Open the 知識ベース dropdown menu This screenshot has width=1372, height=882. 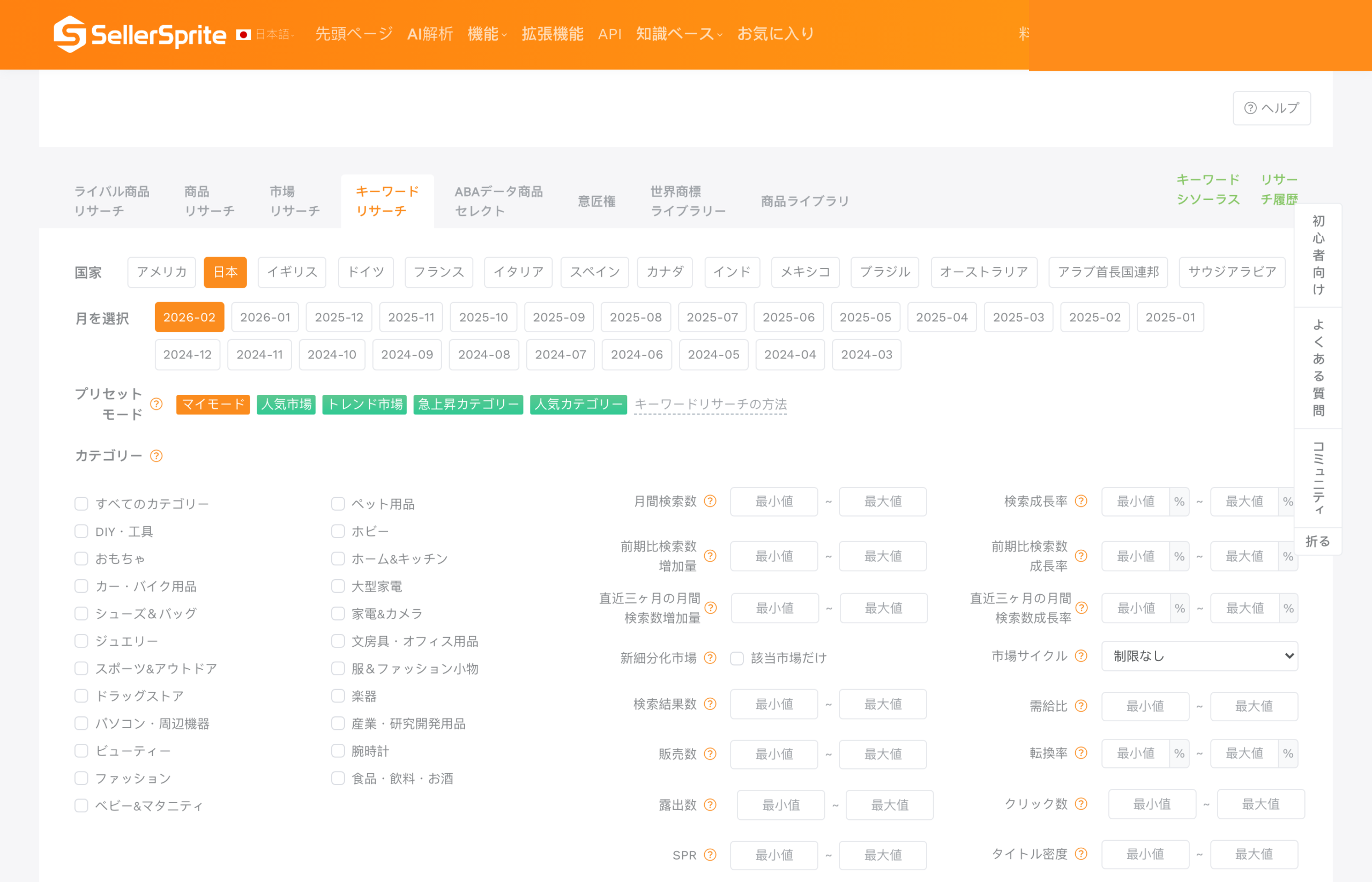[676, 34]
